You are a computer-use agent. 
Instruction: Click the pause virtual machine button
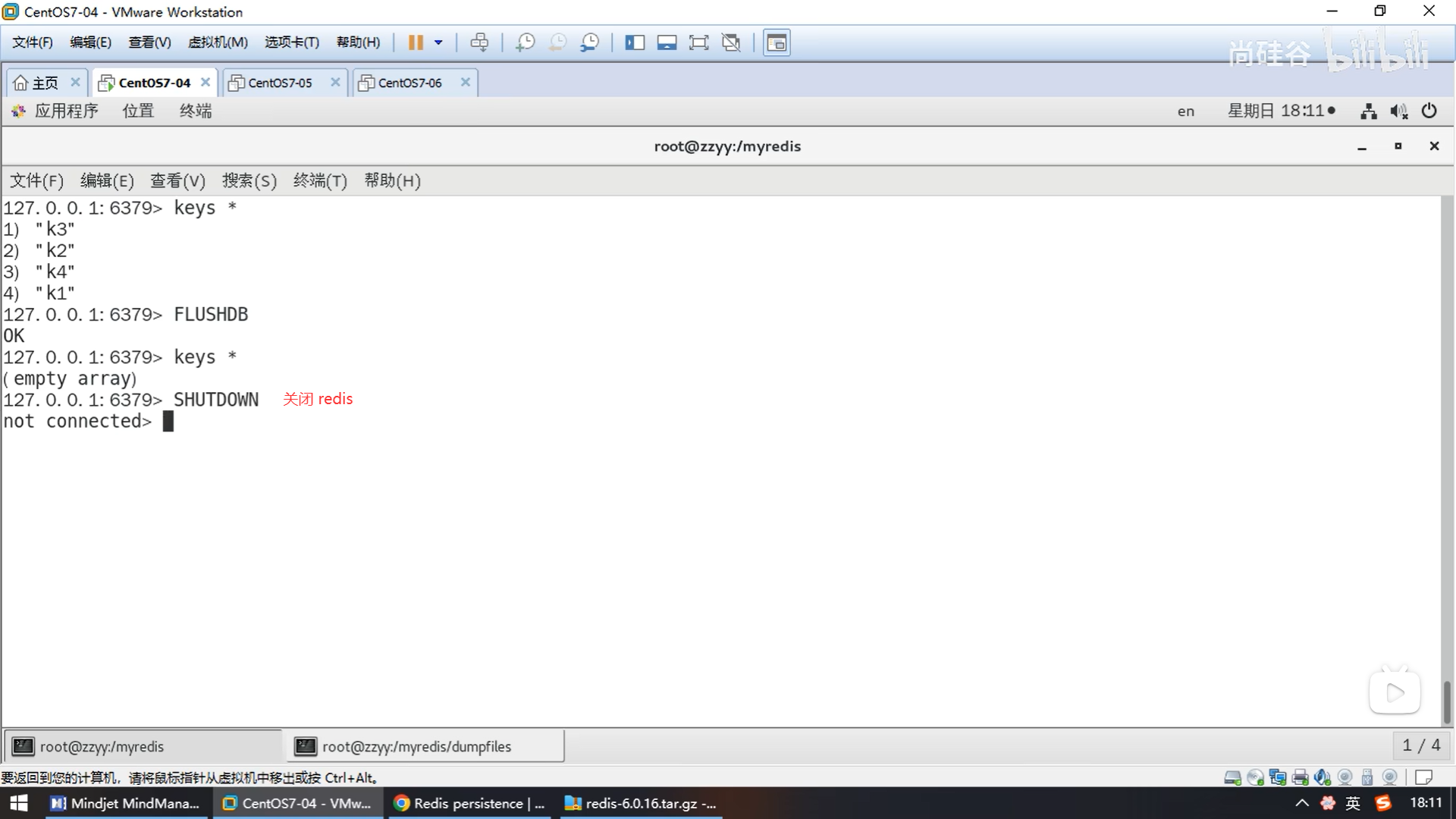point(415,42)
